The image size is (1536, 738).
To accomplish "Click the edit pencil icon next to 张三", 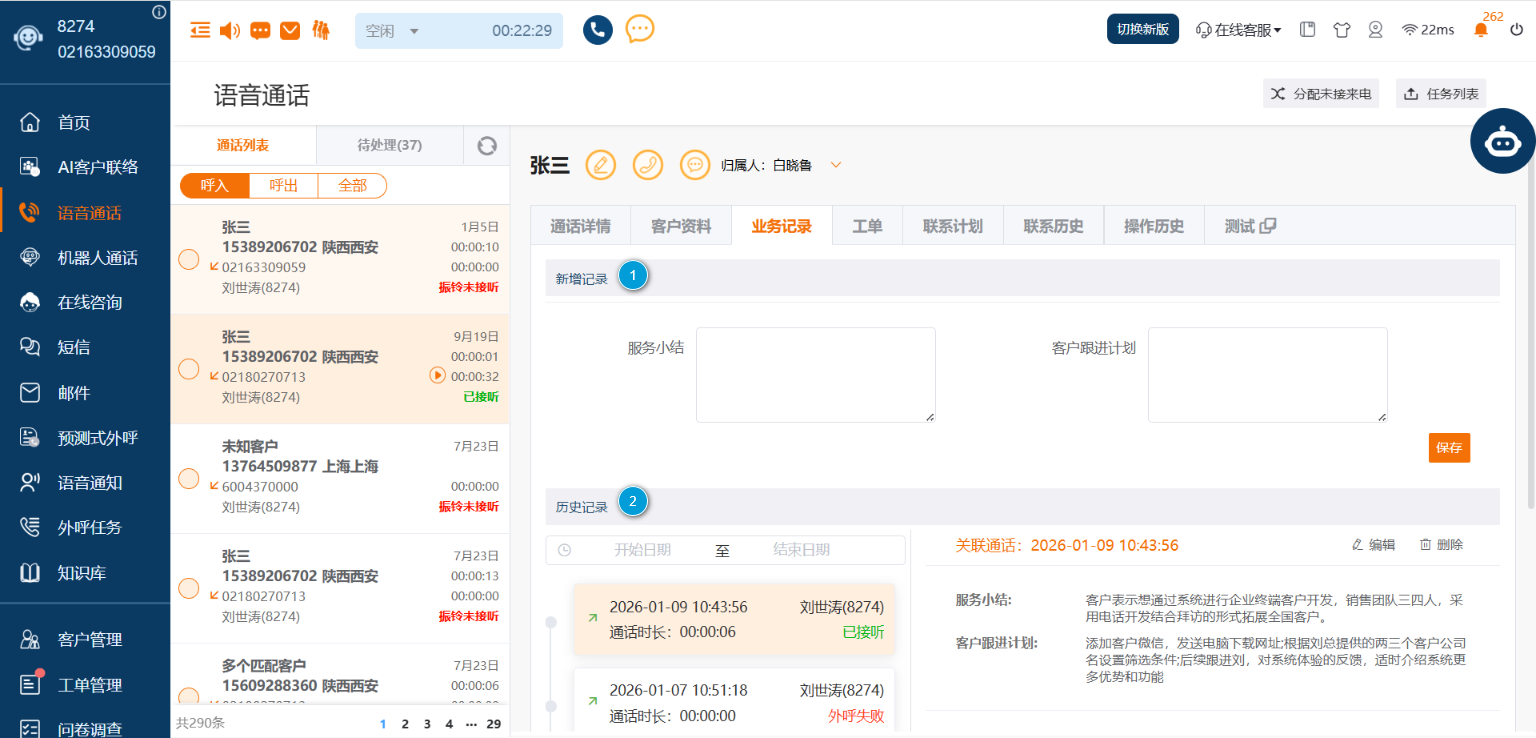I will coord(600,165).
